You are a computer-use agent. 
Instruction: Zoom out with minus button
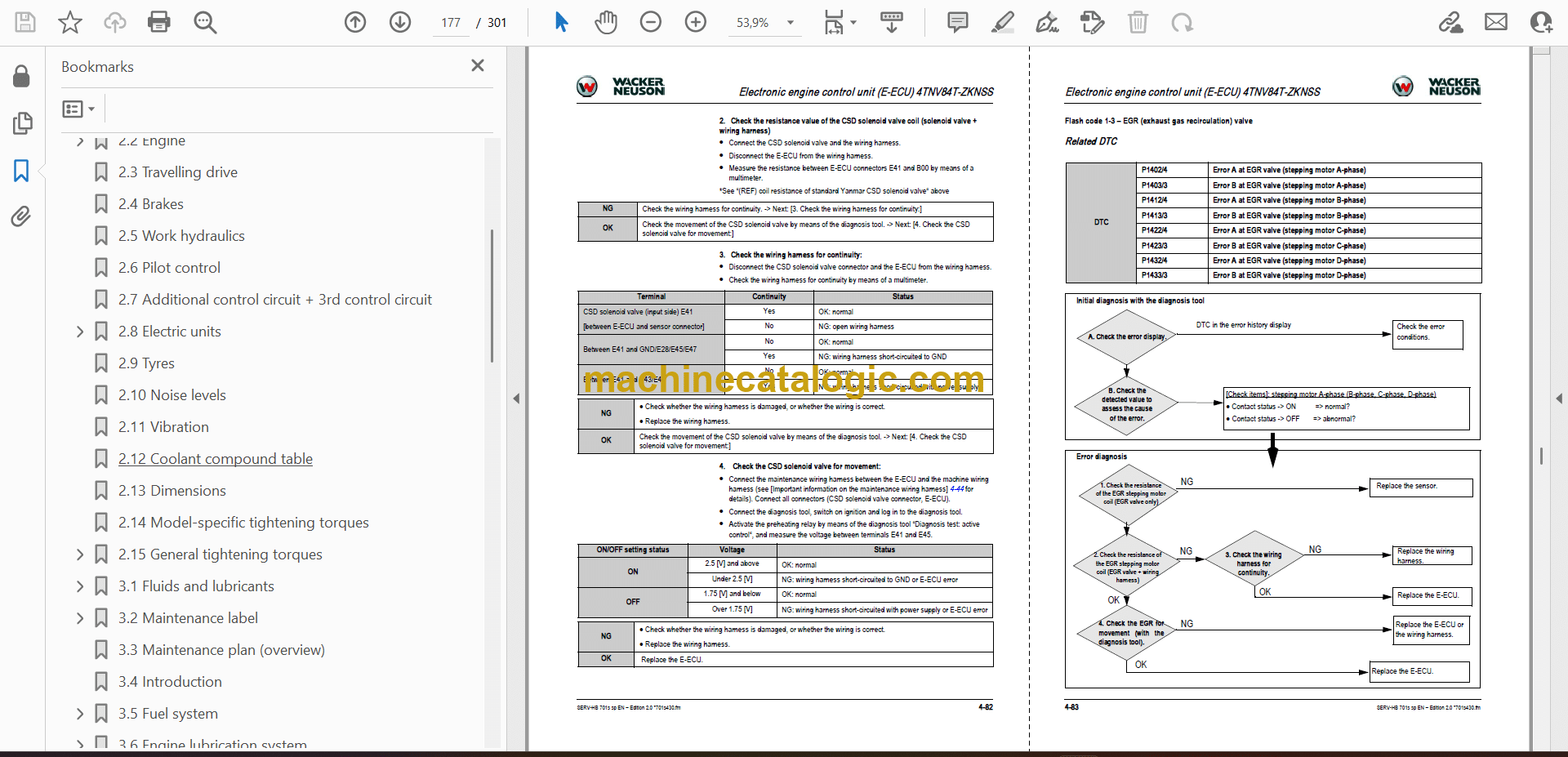[x=651, y=22]
